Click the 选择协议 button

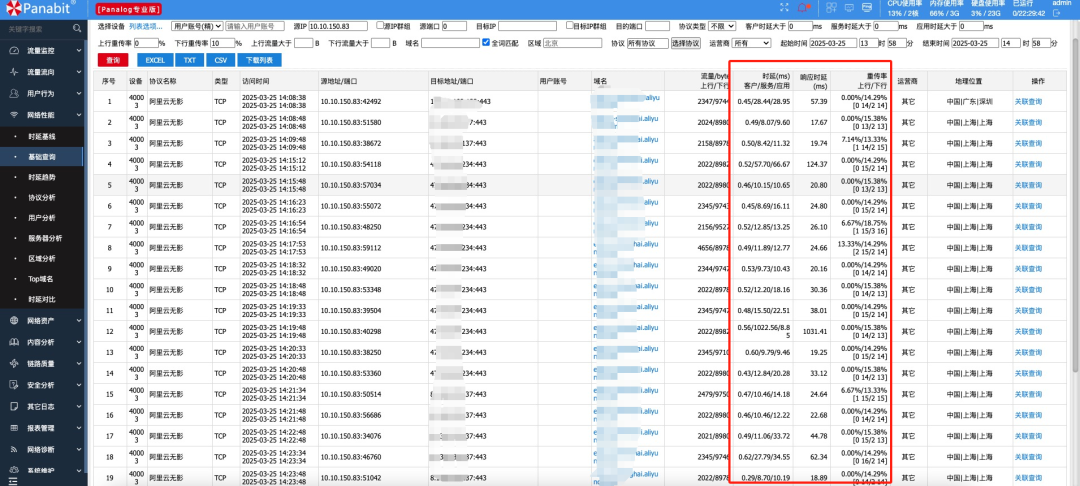click(685, 43)
